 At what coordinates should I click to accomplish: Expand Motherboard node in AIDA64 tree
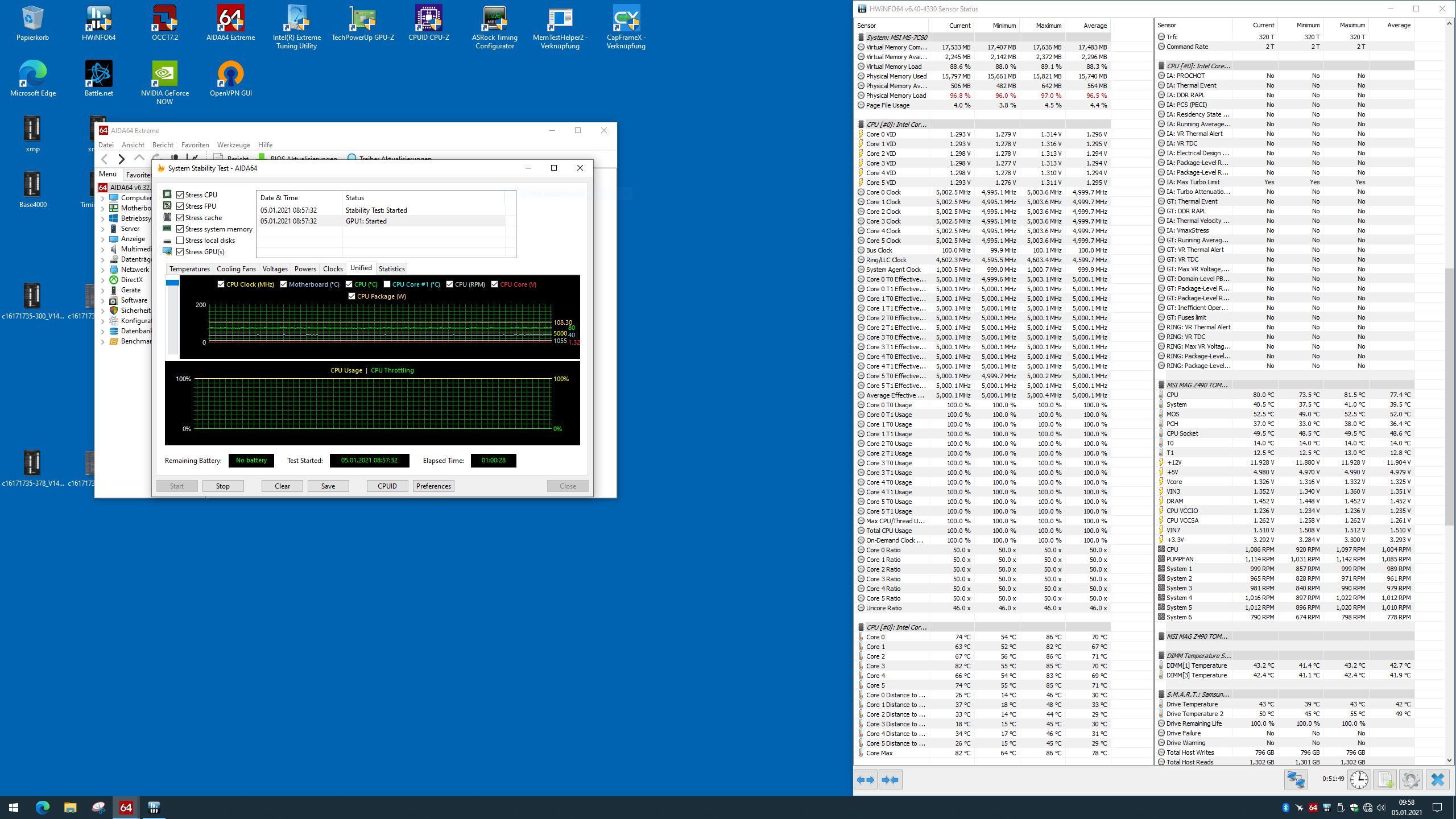(x=103, y=208)
